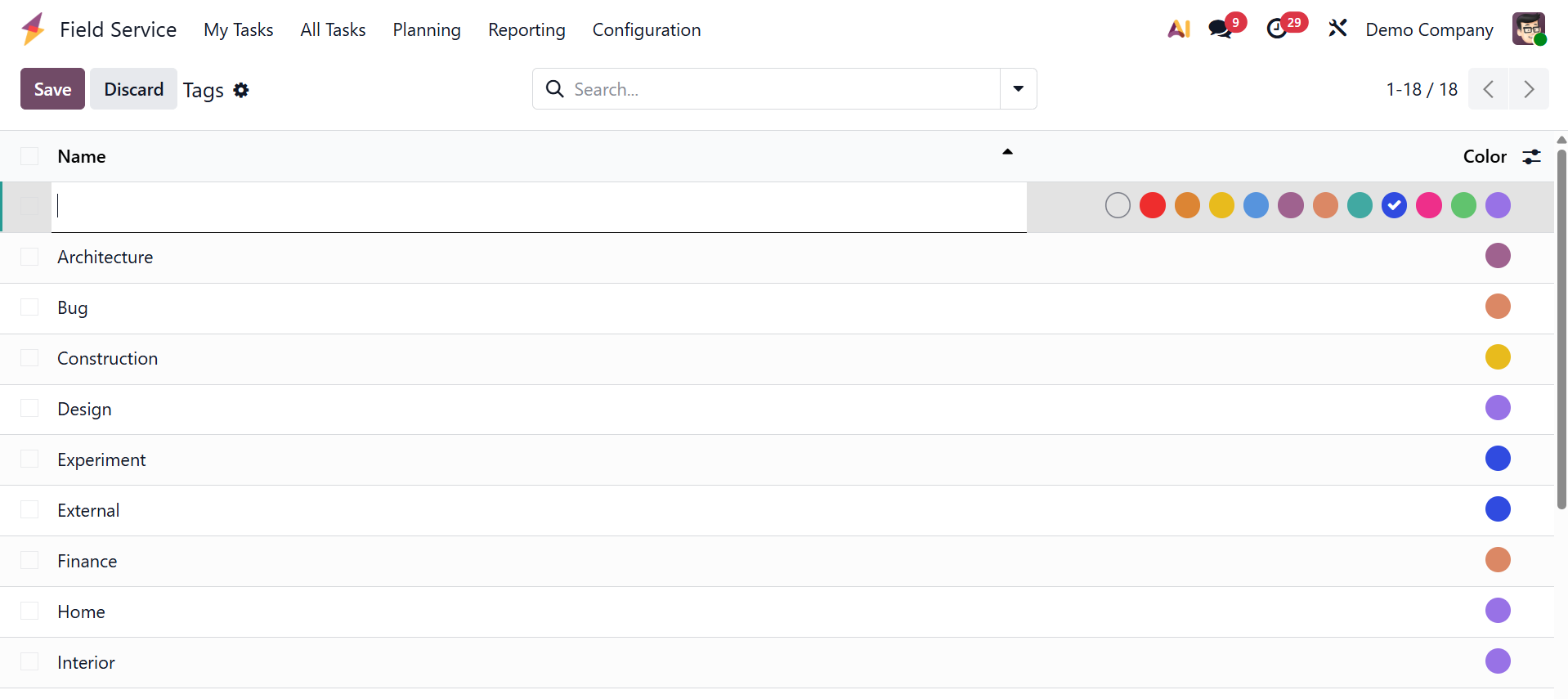1568x699 pixels.
Task: Open the activities clock icon
Action: (1277, 29)
